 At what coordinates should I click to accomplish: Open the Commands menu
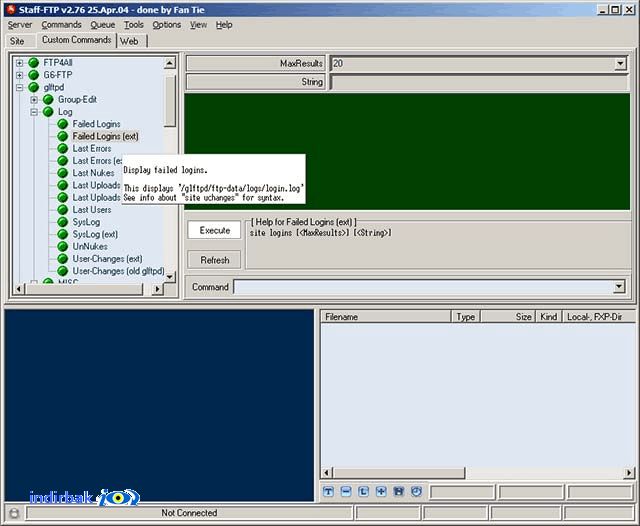[x=61, y=25]
